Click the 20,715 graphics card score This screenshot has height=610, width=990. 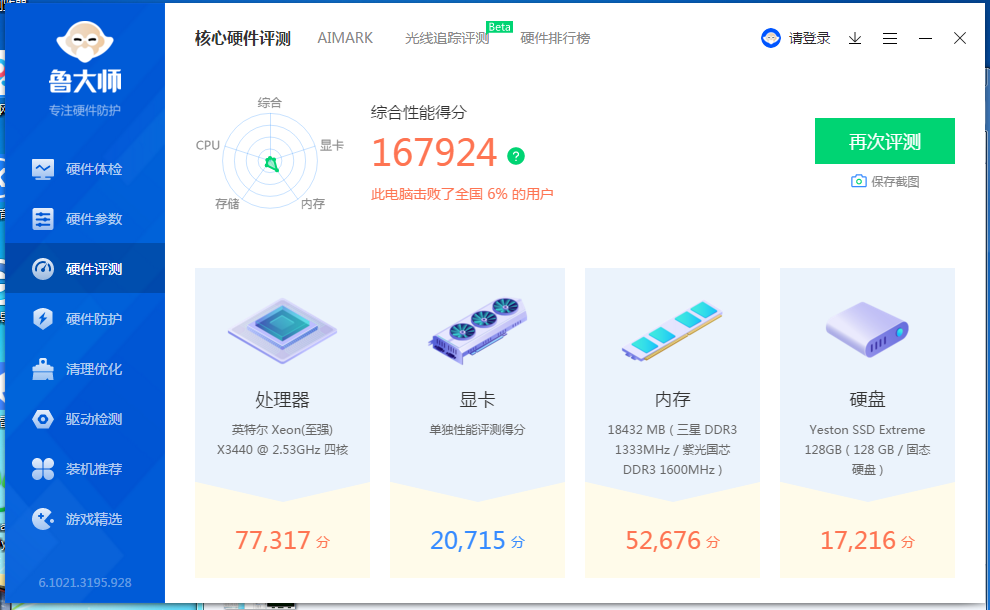click(477, 541)
